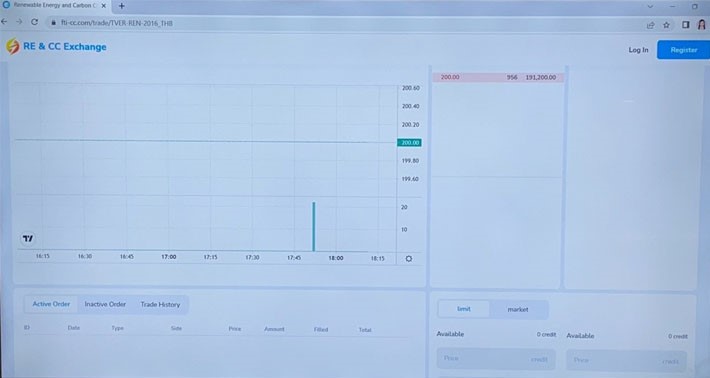The image size is (710, 378).
Task: Open a new browser tab
Action: tap(121, 6)
